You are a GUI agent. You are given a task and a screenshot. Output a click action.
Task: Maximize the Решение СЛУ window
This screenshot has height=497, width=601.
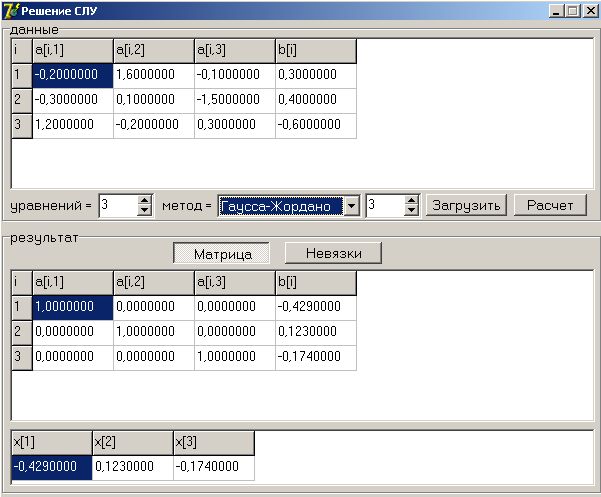pos(572,10)
